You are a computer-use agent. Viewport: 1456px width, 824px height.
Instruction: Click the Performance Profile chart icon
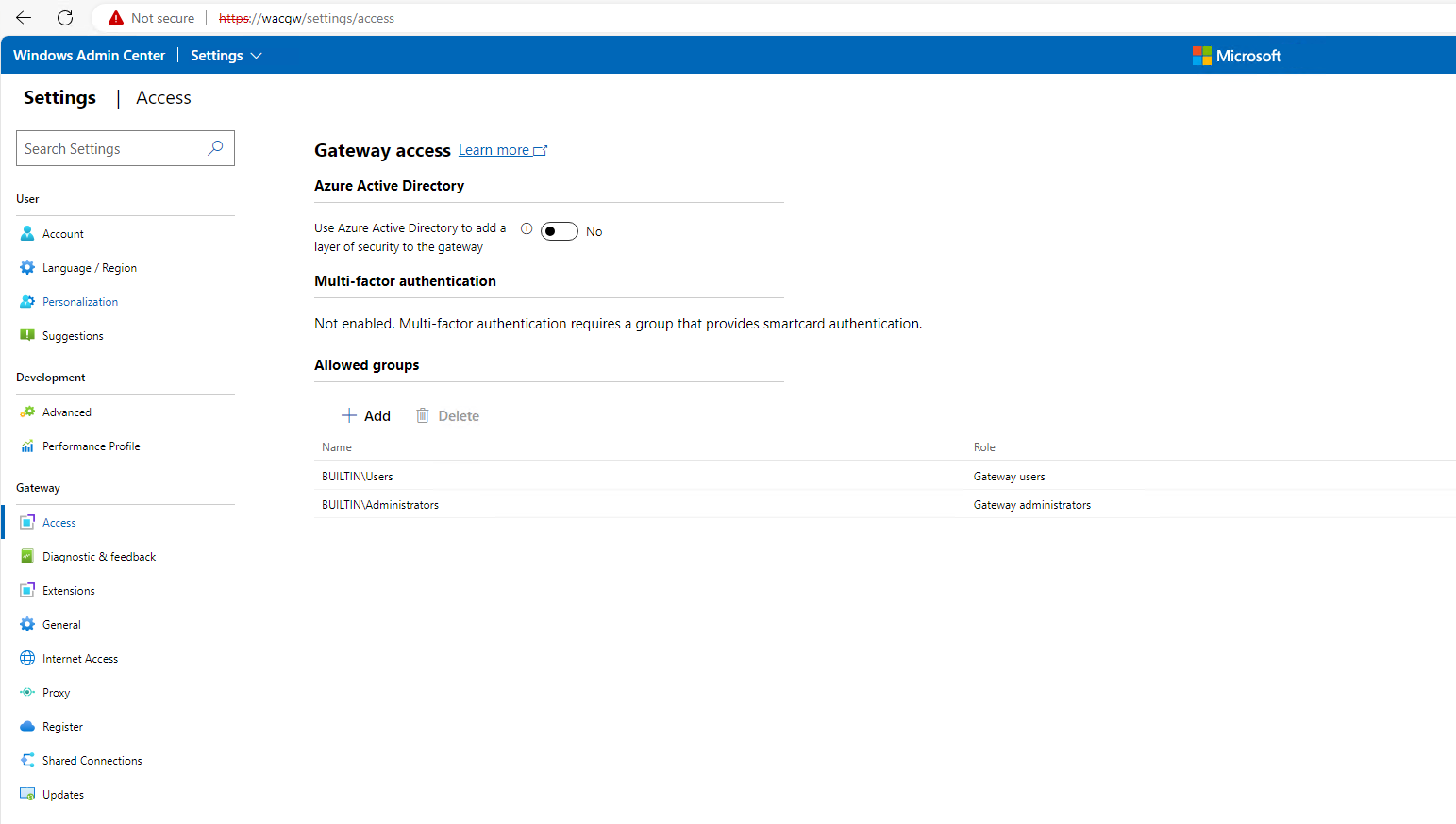pos(27,446)
